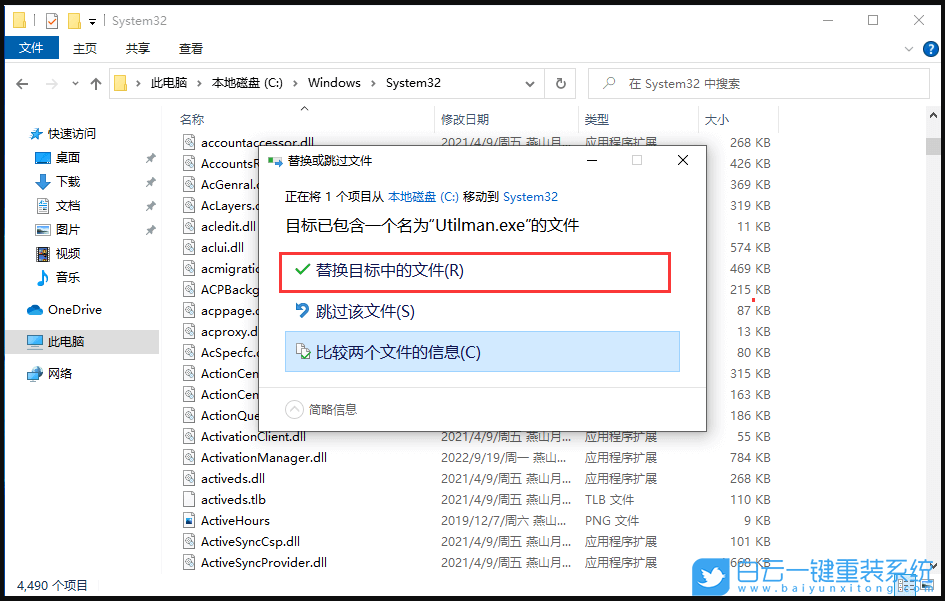
Task: Click the folder icon in the title bar
Action: [x=18, y=19]
